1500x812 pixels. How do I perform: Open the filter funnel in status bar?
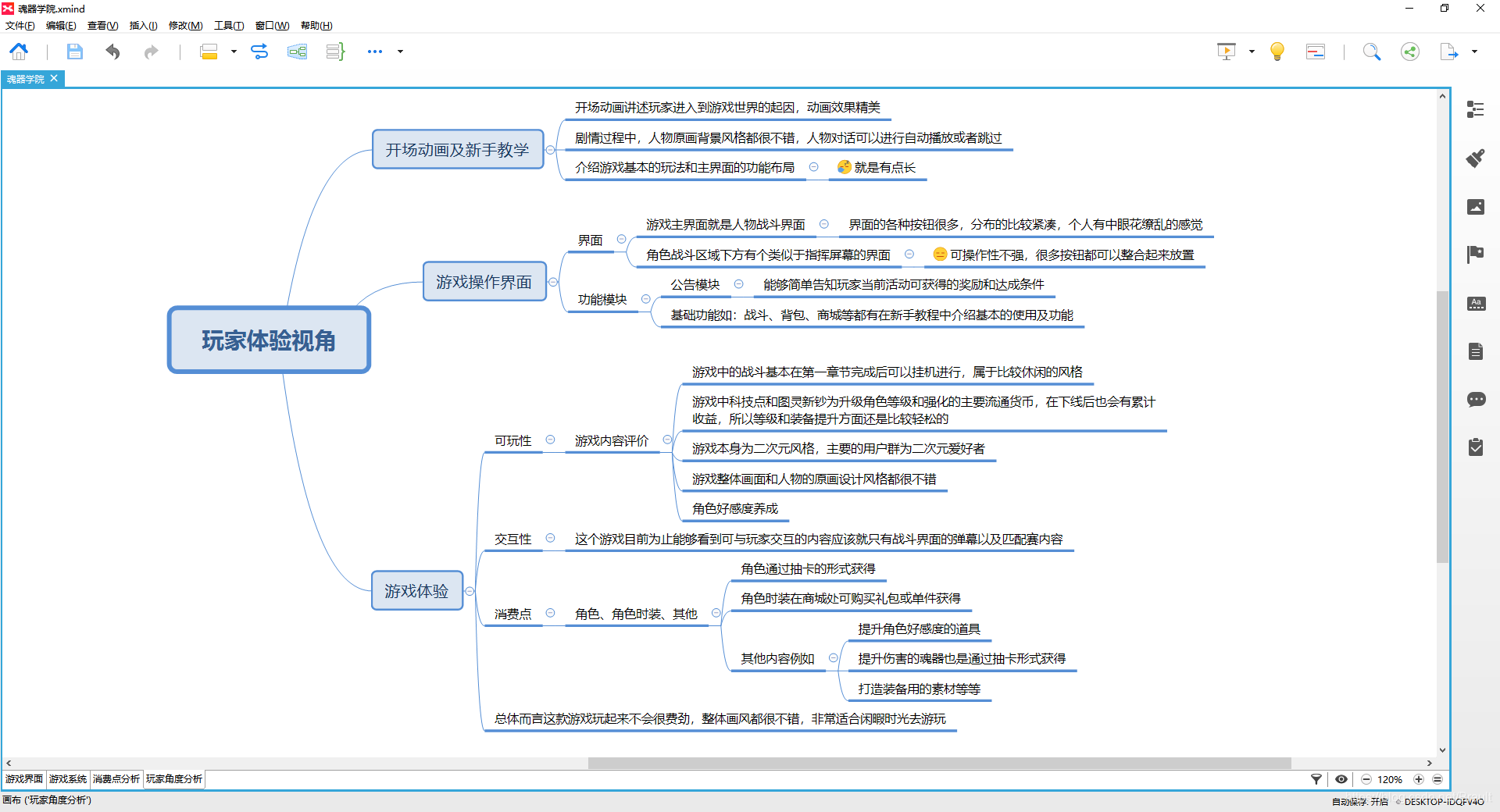(1316, 779)
